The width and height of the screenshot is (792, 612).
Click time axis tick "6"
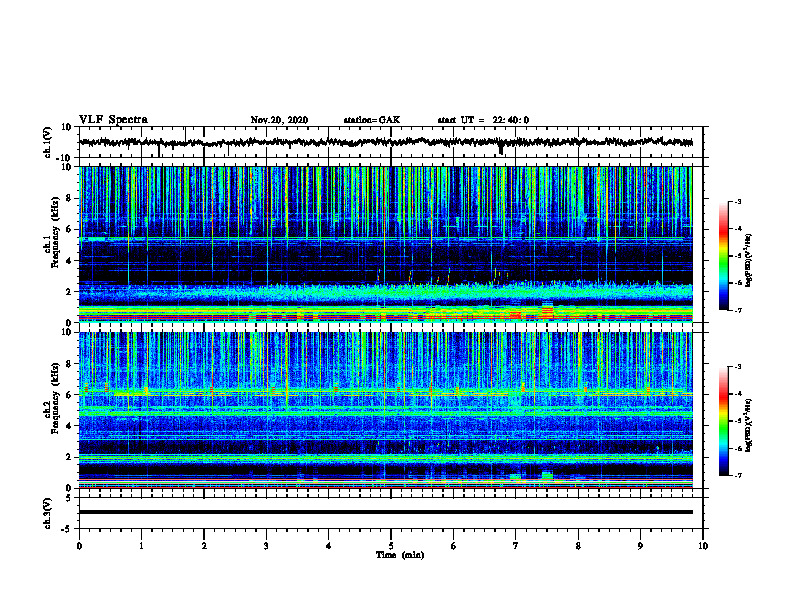[x=454, y=546]
